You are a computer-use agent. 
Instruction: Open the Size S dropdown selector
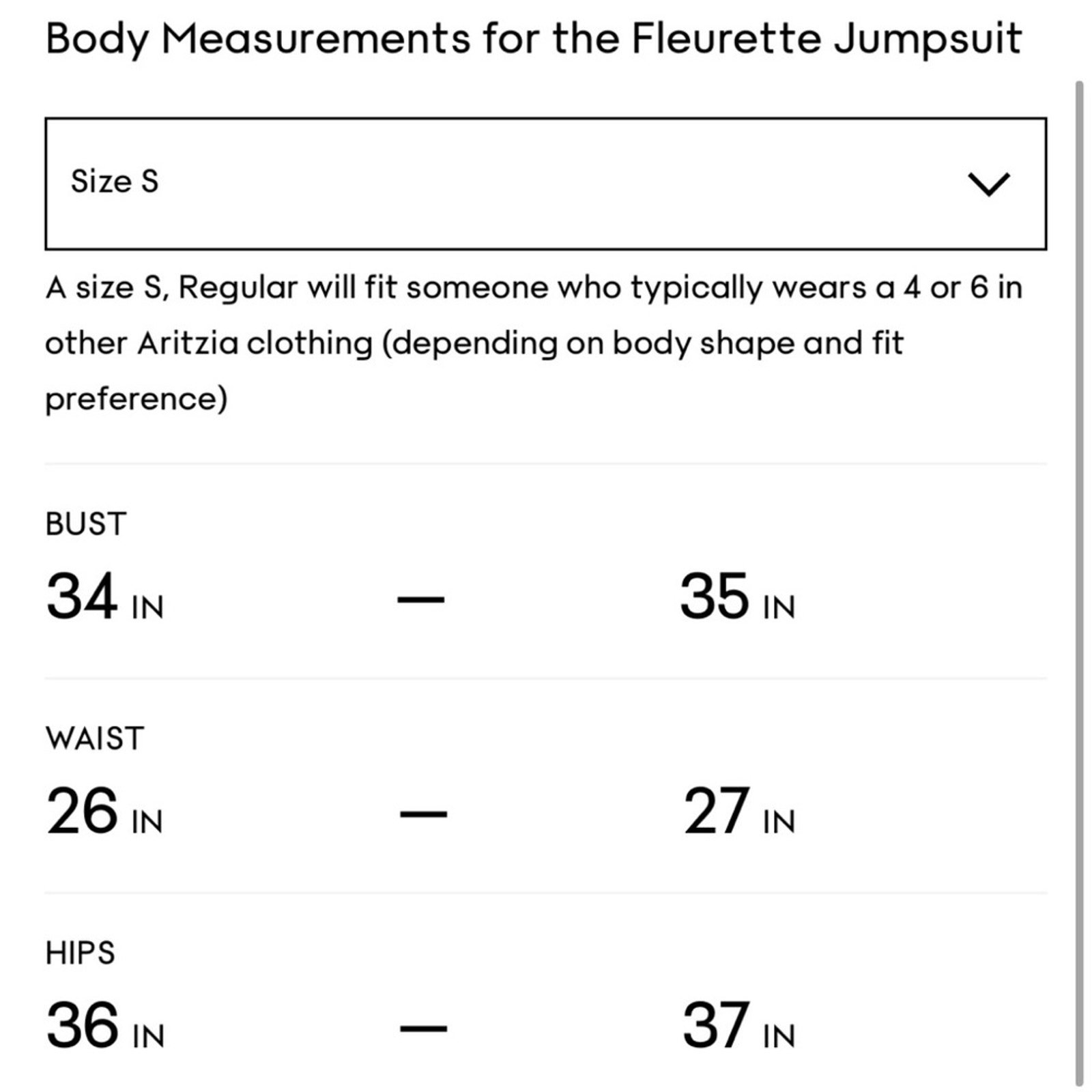(x=545, y=184)
